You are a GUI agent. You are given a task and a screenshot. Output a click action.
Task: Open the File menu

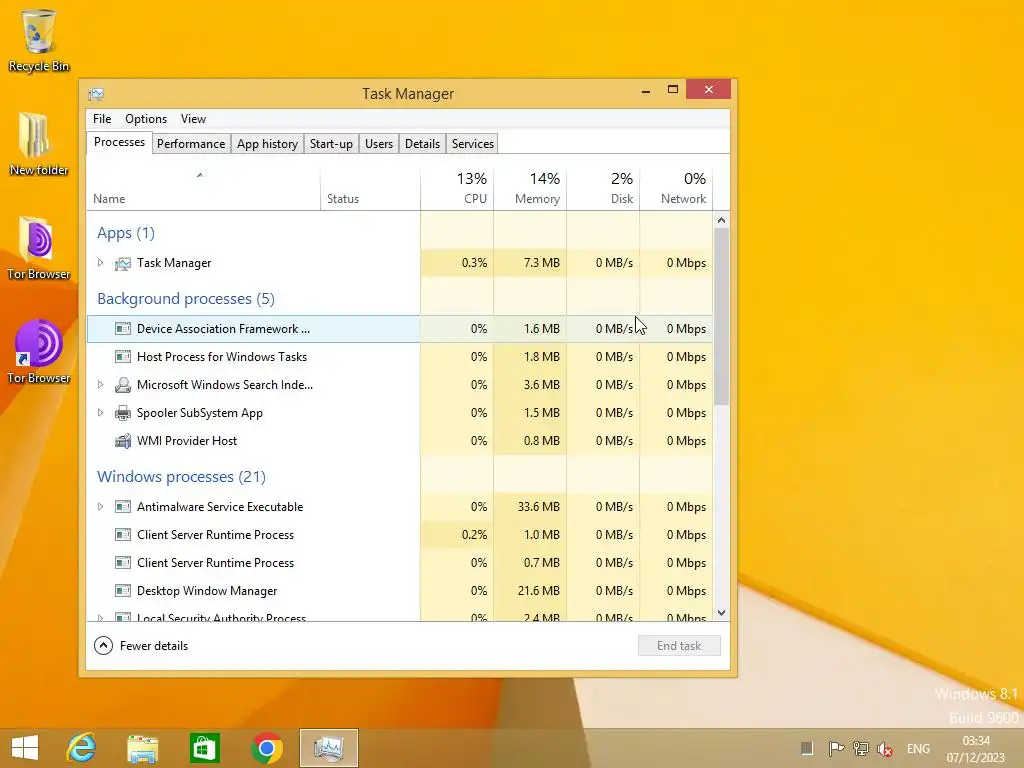(x=102, y=119)
